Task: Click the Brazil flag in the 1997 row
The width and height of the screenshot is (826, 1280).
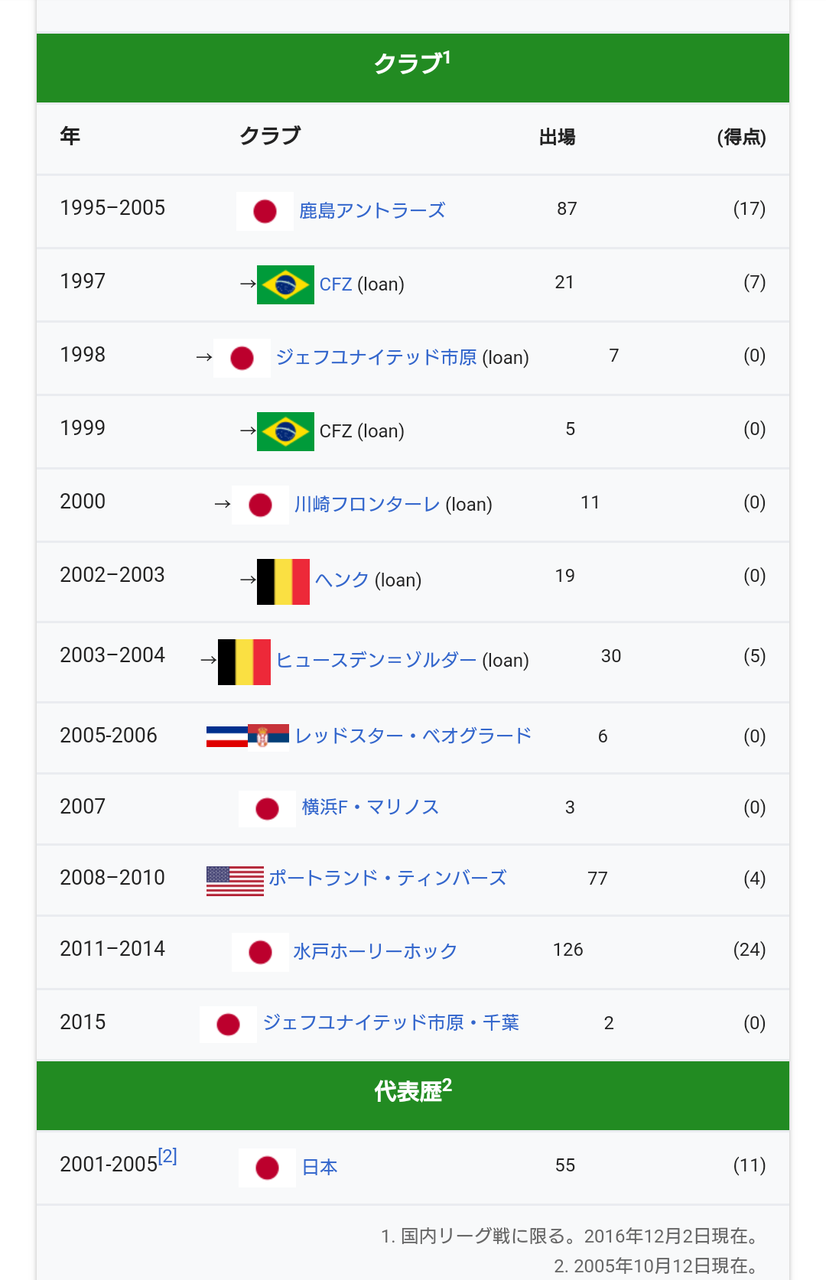Action: coord(286,285)
